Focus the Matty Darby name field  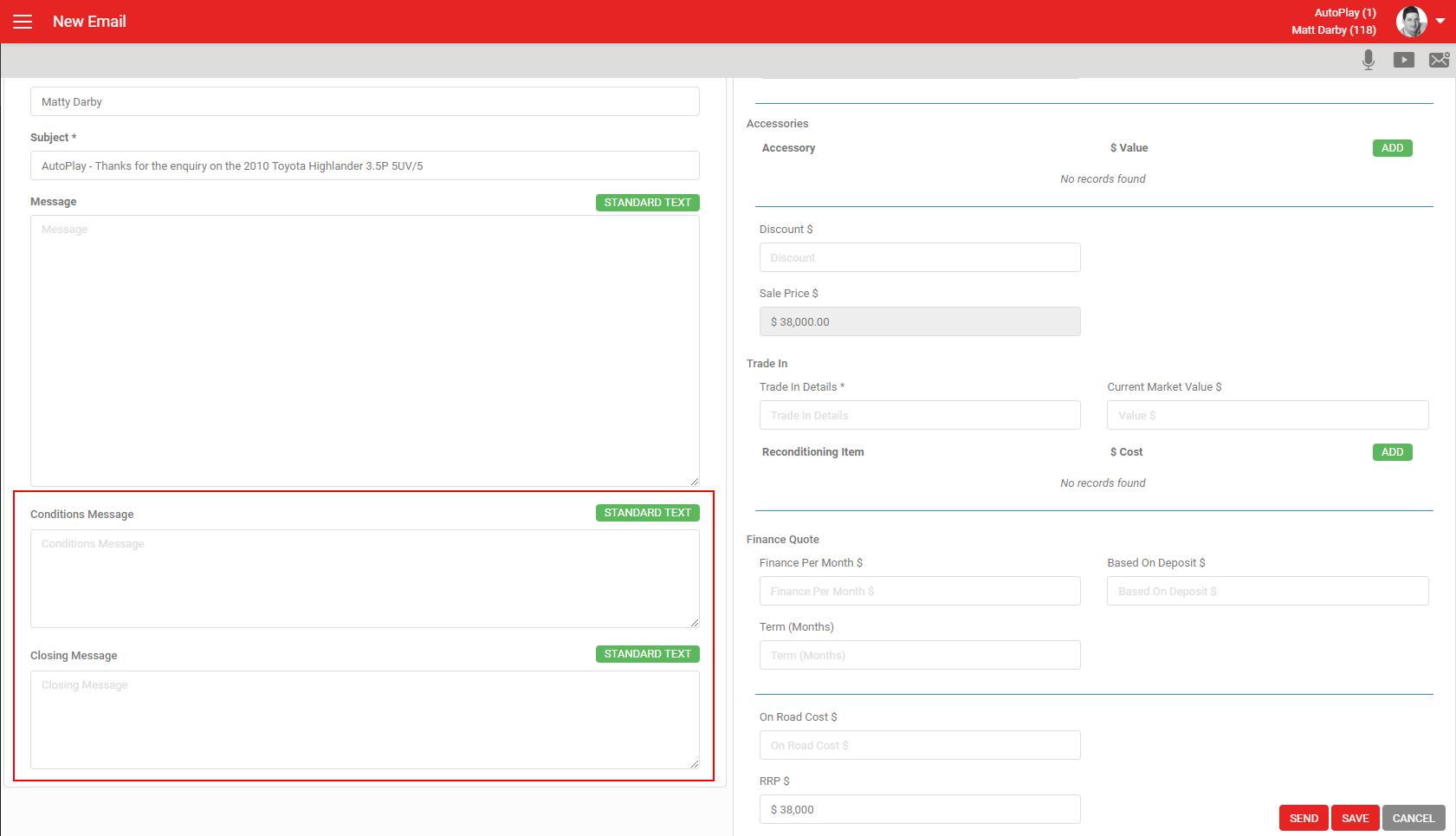365,101
